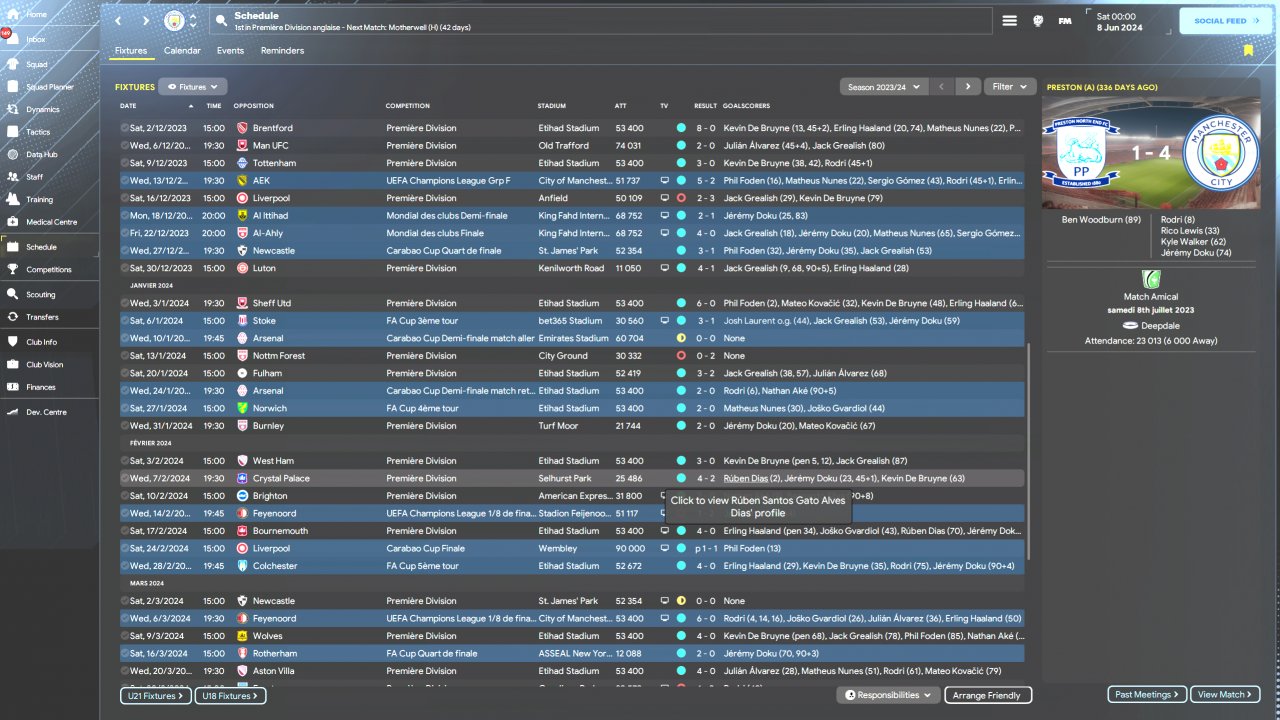Image resolution: width=1280 pixels, height=720 pixels.
Task: Sort fixtures by the Date column header
Action: [x=128, y=106]
